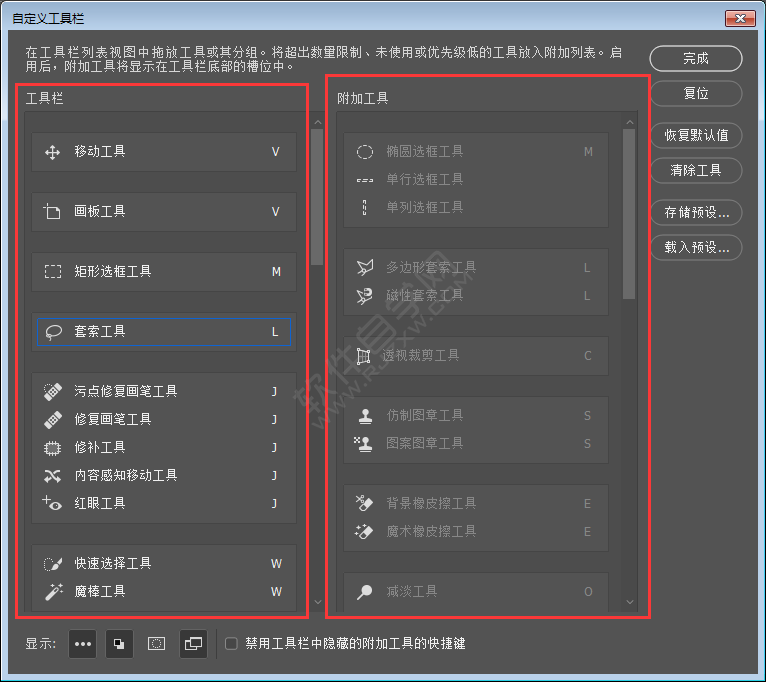This screenshot has height=682, width=766.
Task: Toggle screen mode display button
Action: (193, 644)
